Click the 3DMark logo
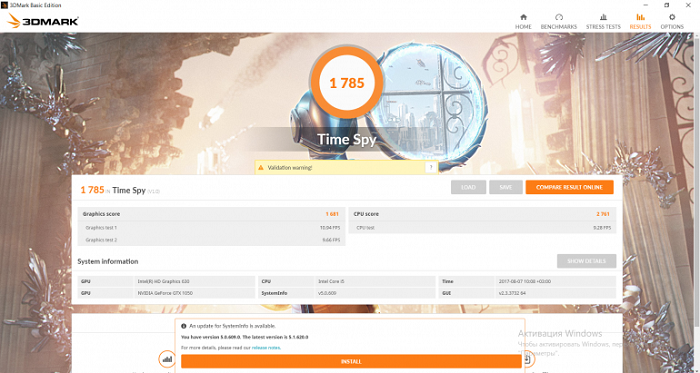 click(x=43, y=21)
